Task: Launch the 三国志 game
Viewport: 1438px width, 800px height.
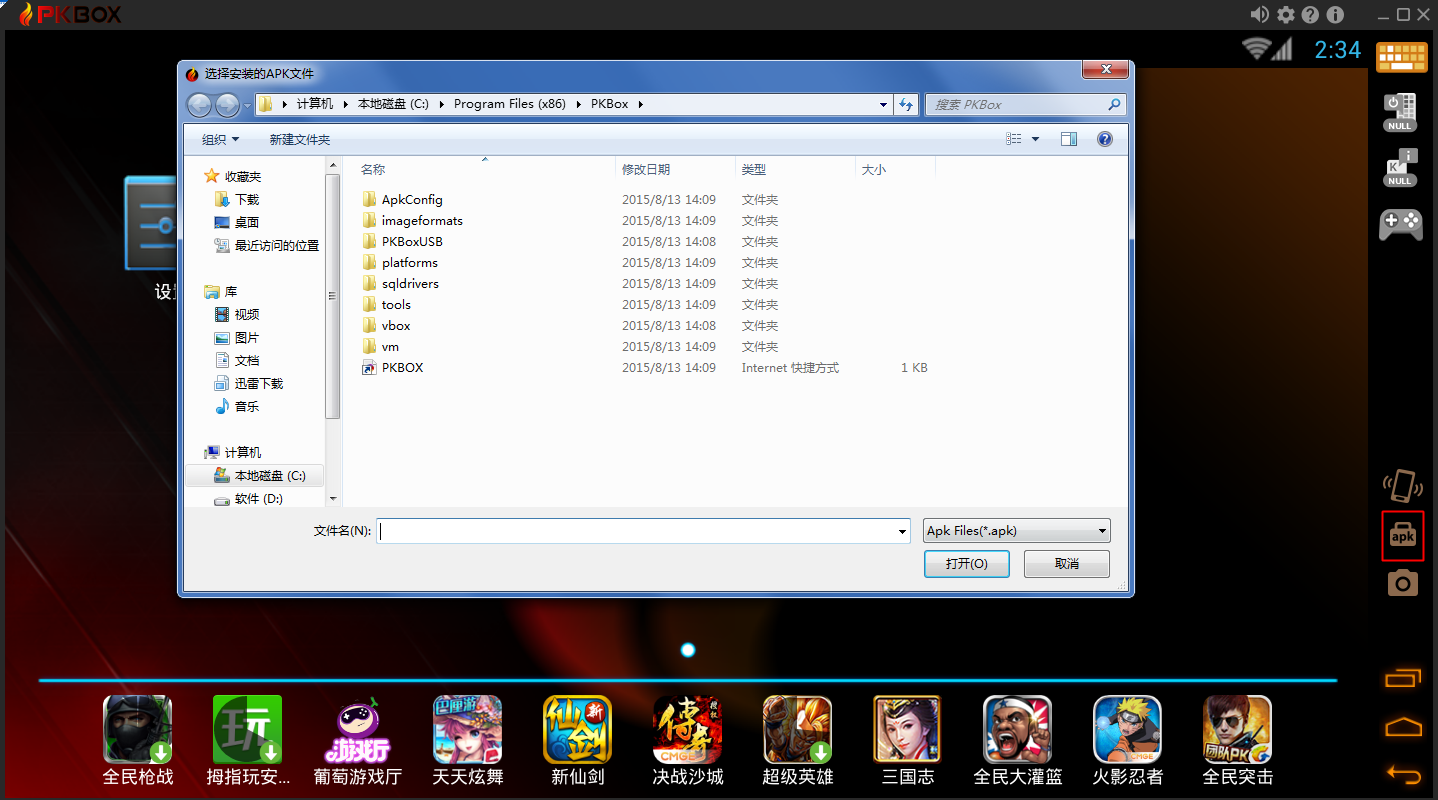Action: coord(908,740)
